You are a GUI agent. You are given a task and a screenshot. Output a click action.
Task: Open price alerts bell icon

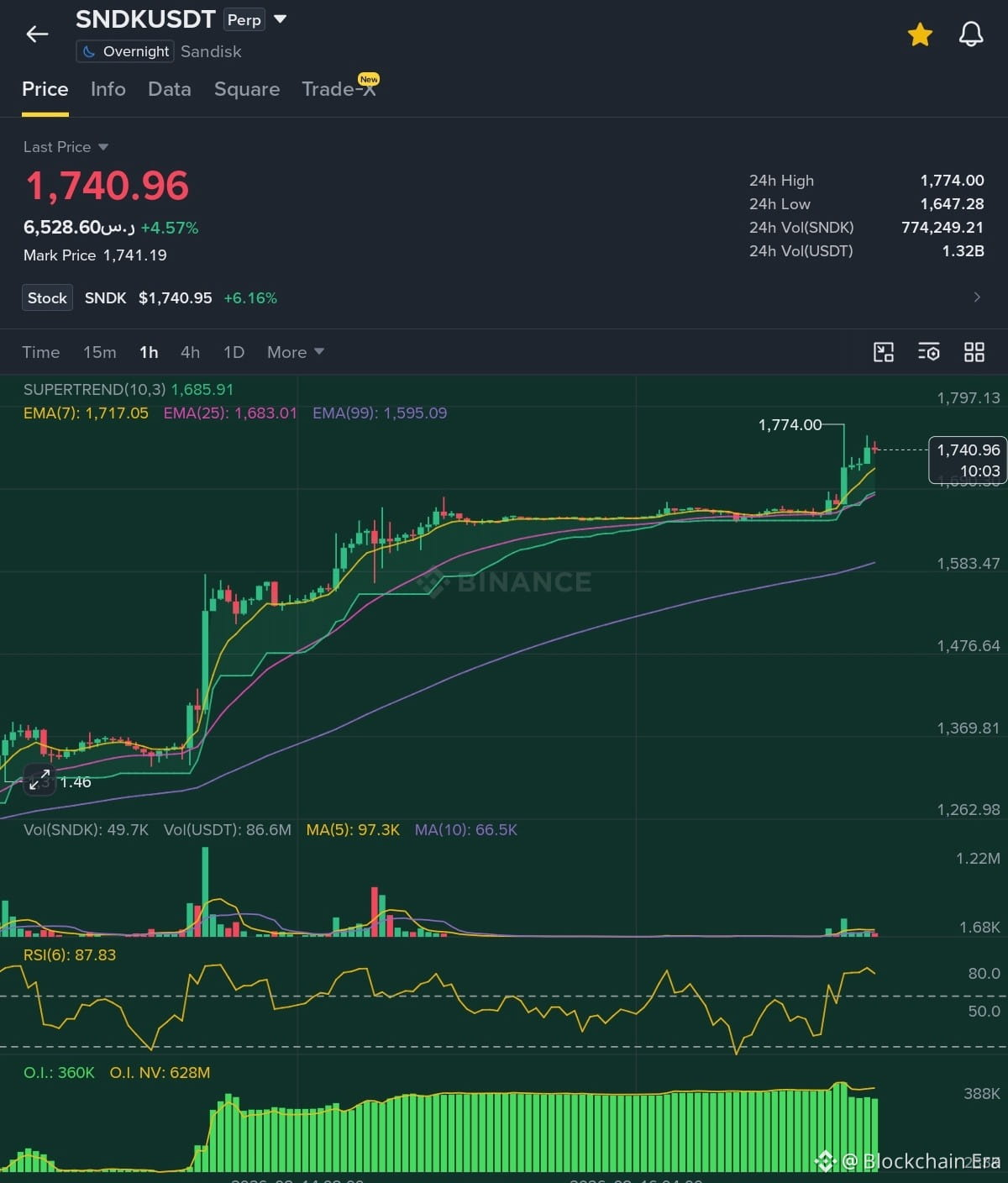971,34
